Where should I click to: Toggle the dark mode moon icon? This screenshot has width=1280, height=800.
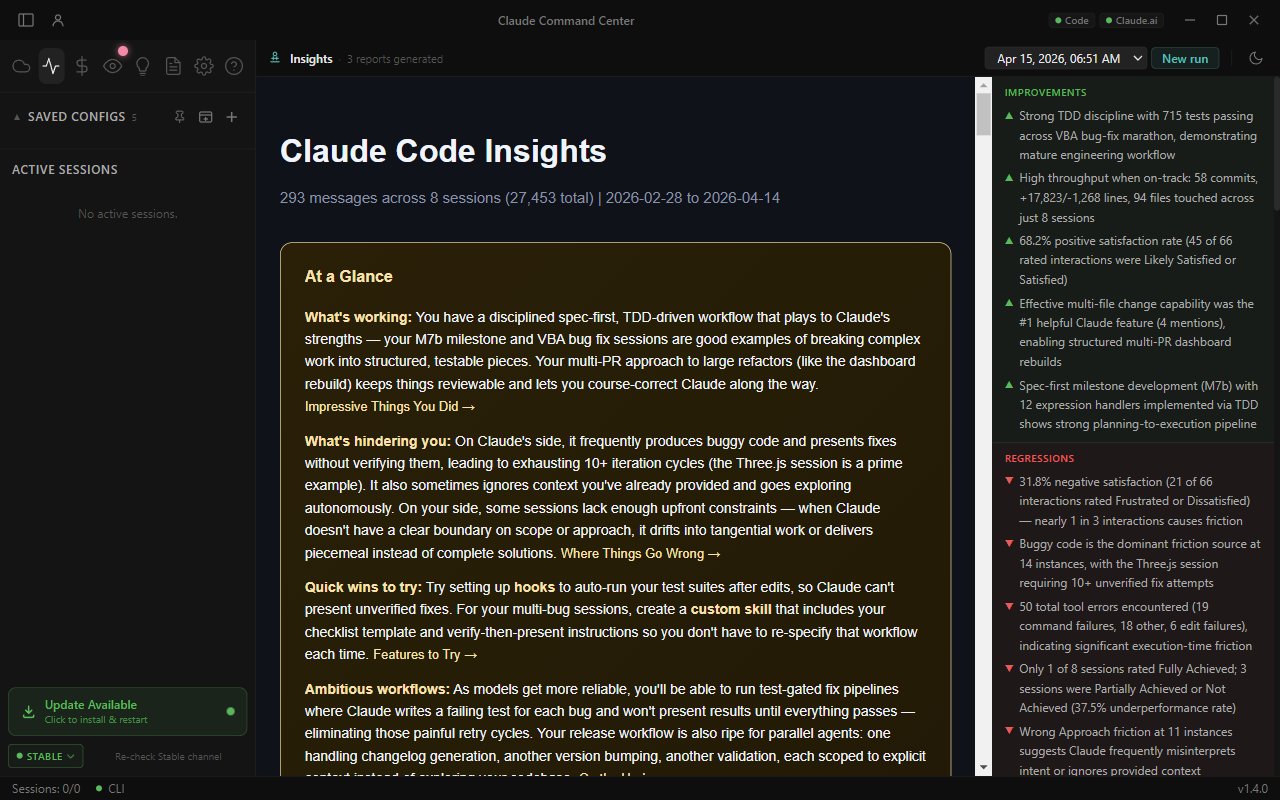[x=1257, y=58]
